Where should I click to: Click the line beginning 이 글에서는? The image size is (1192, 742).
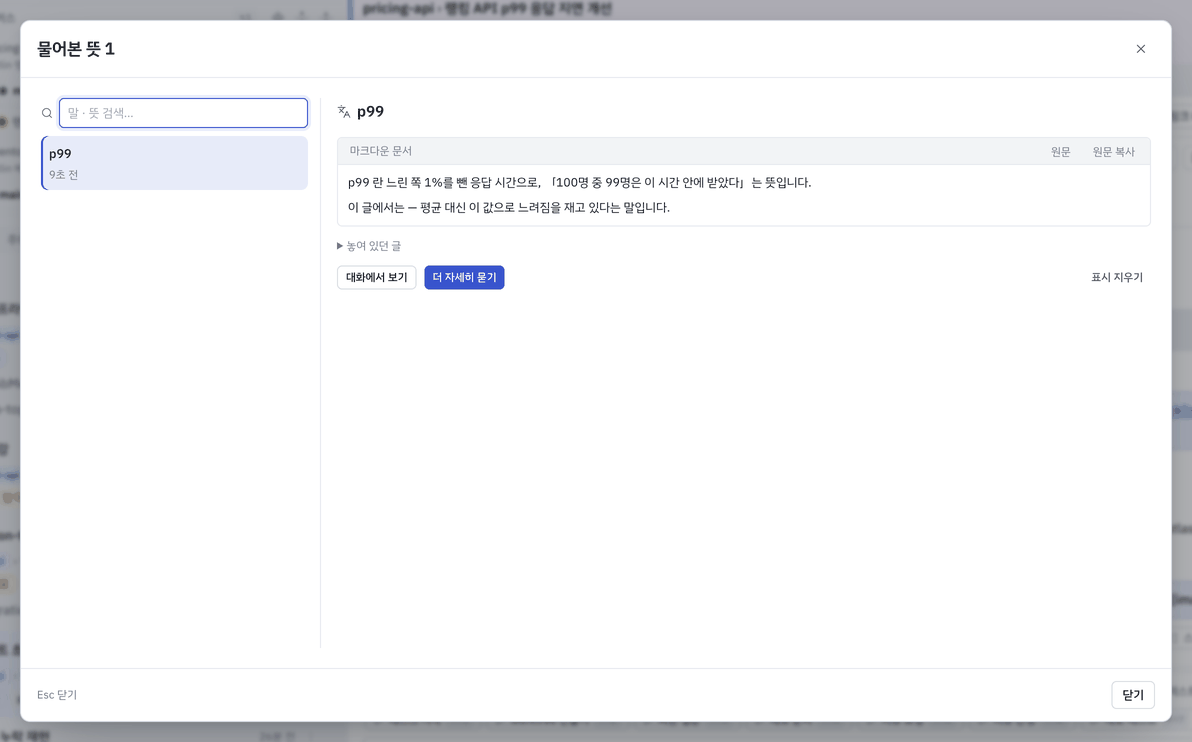509,207
